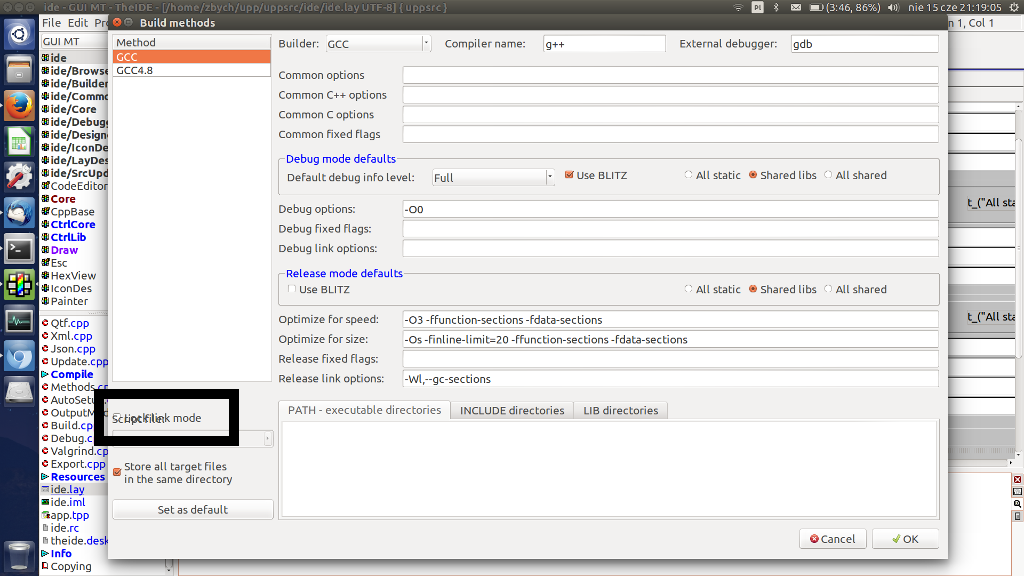Open the Terminal from the launcher

(x=19, y=248)
